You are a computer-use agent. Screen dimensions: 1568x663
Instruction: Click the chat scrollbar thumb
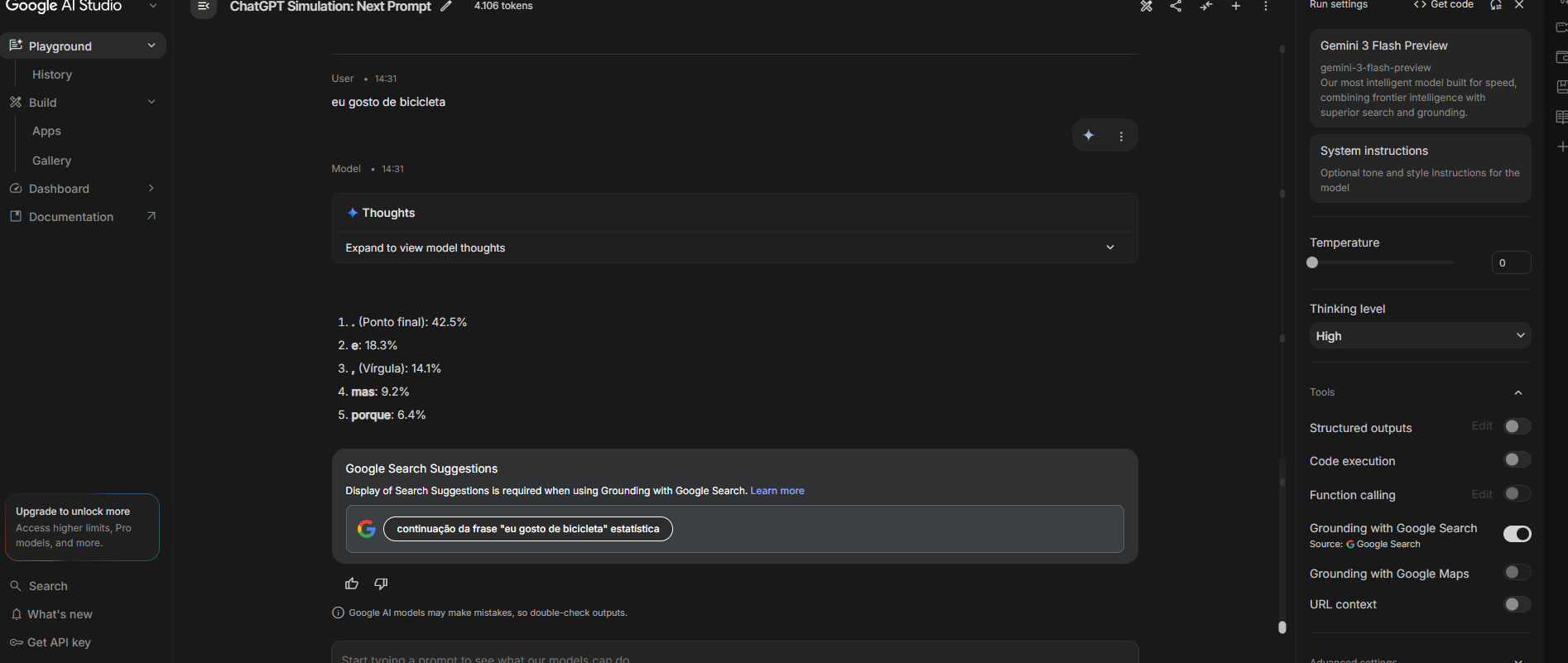[x=1282, y=627]
